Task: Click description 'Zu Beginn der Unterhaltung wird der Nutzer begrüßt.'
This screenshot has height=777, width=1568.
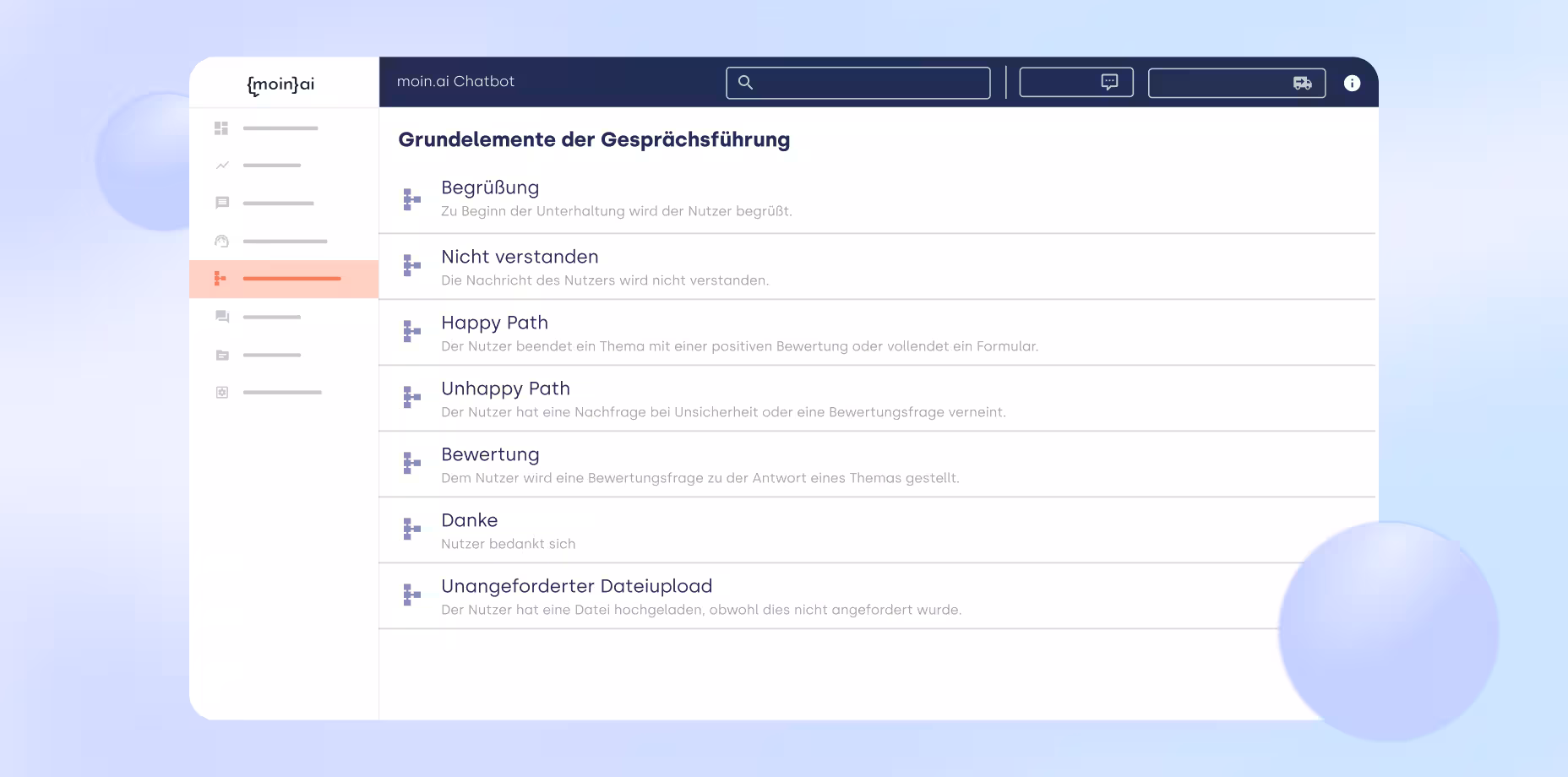Action: click(617, 211)
